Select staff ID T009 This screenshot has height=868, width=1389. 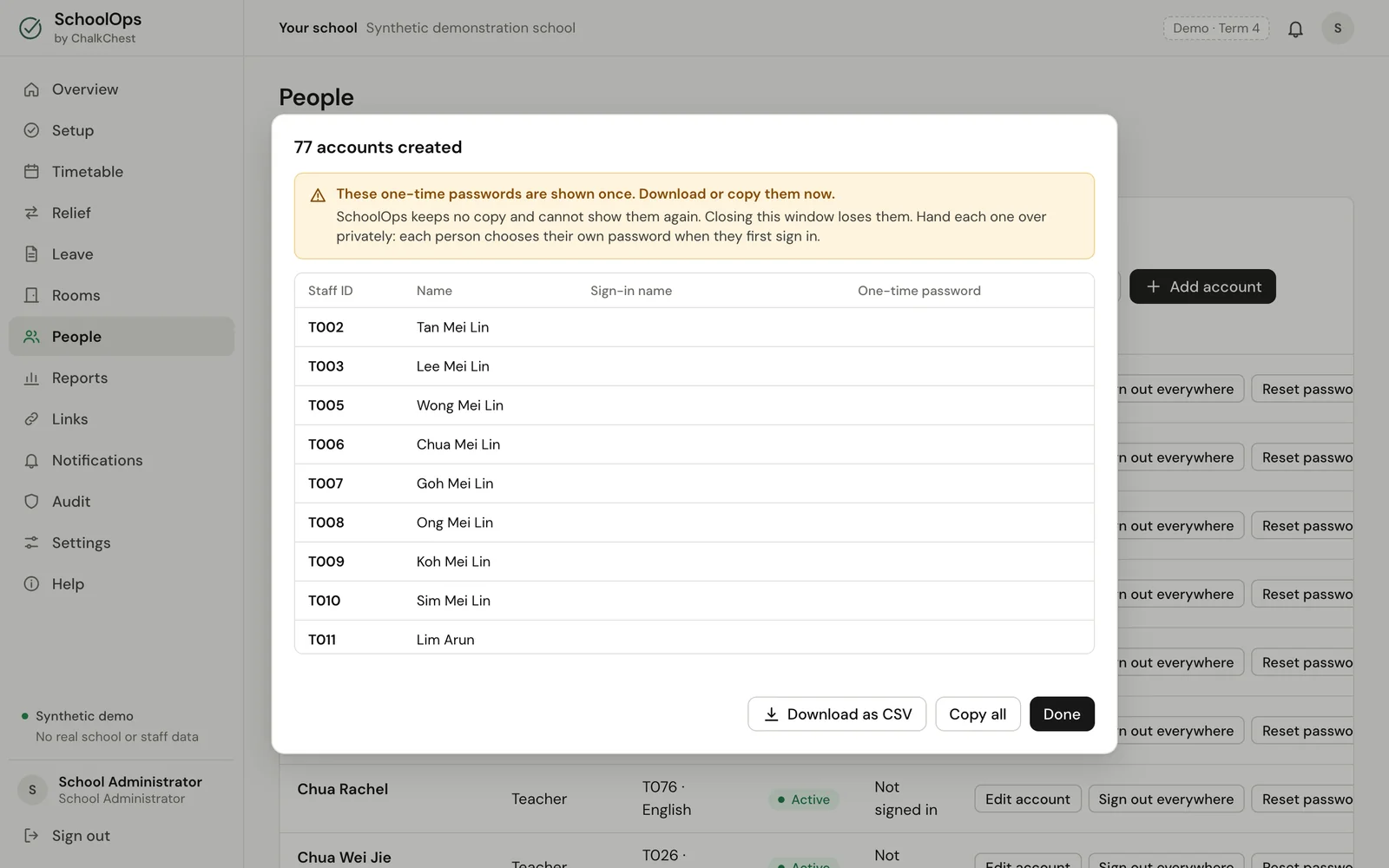pyautogui.click(x=326, y=562)
